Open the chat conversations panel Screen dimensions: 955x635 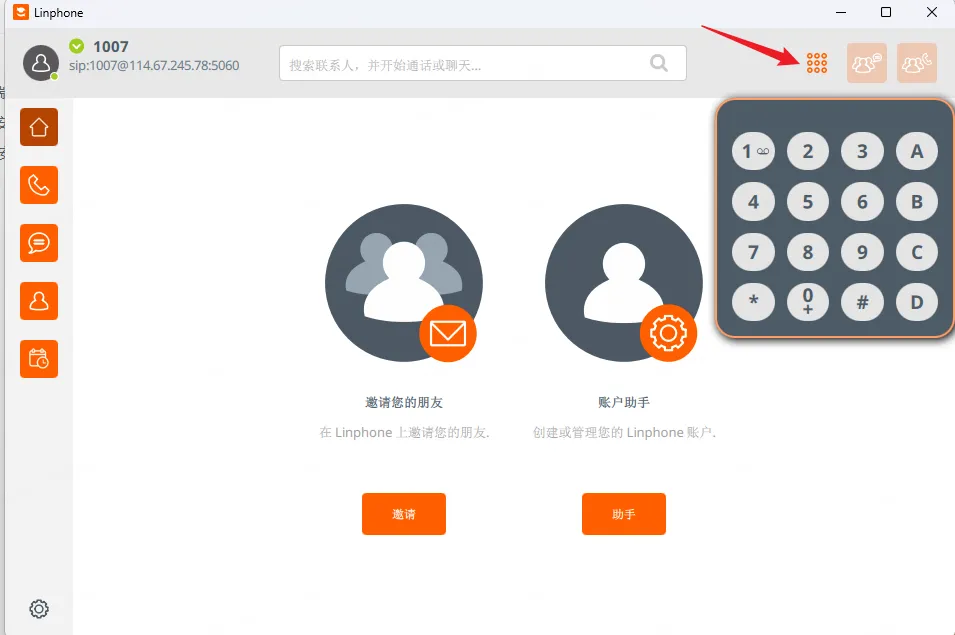tap(38, 243)
